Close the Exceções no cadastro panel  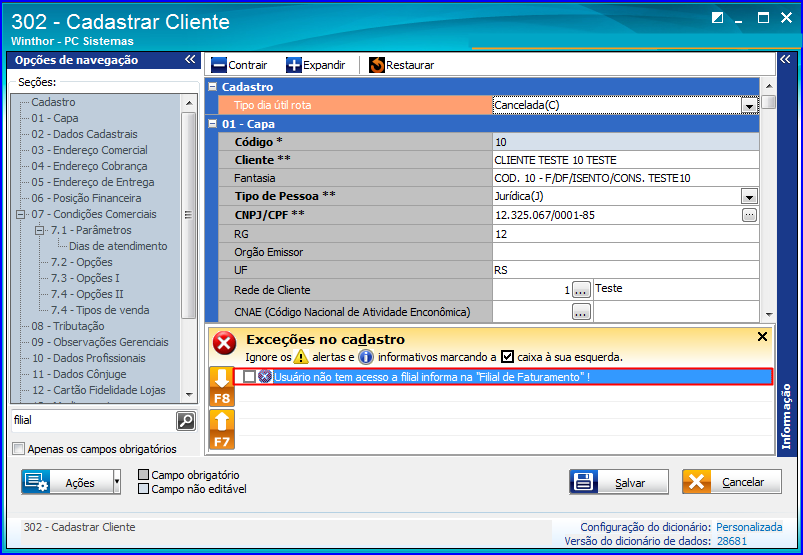tap(762, 336)
